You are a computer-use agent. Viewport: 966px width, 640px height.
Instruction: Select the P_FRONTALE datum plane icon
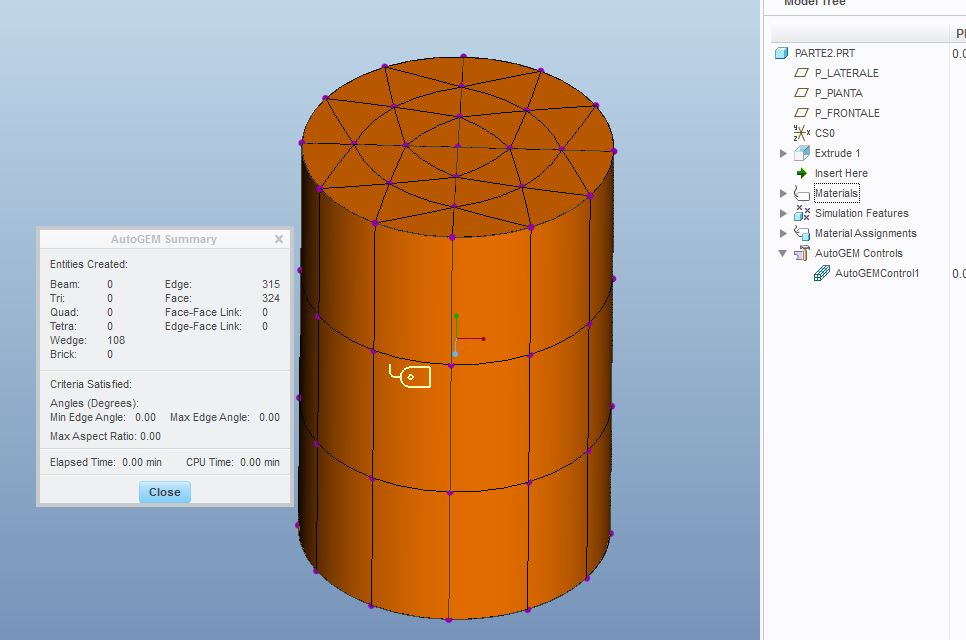801,113
